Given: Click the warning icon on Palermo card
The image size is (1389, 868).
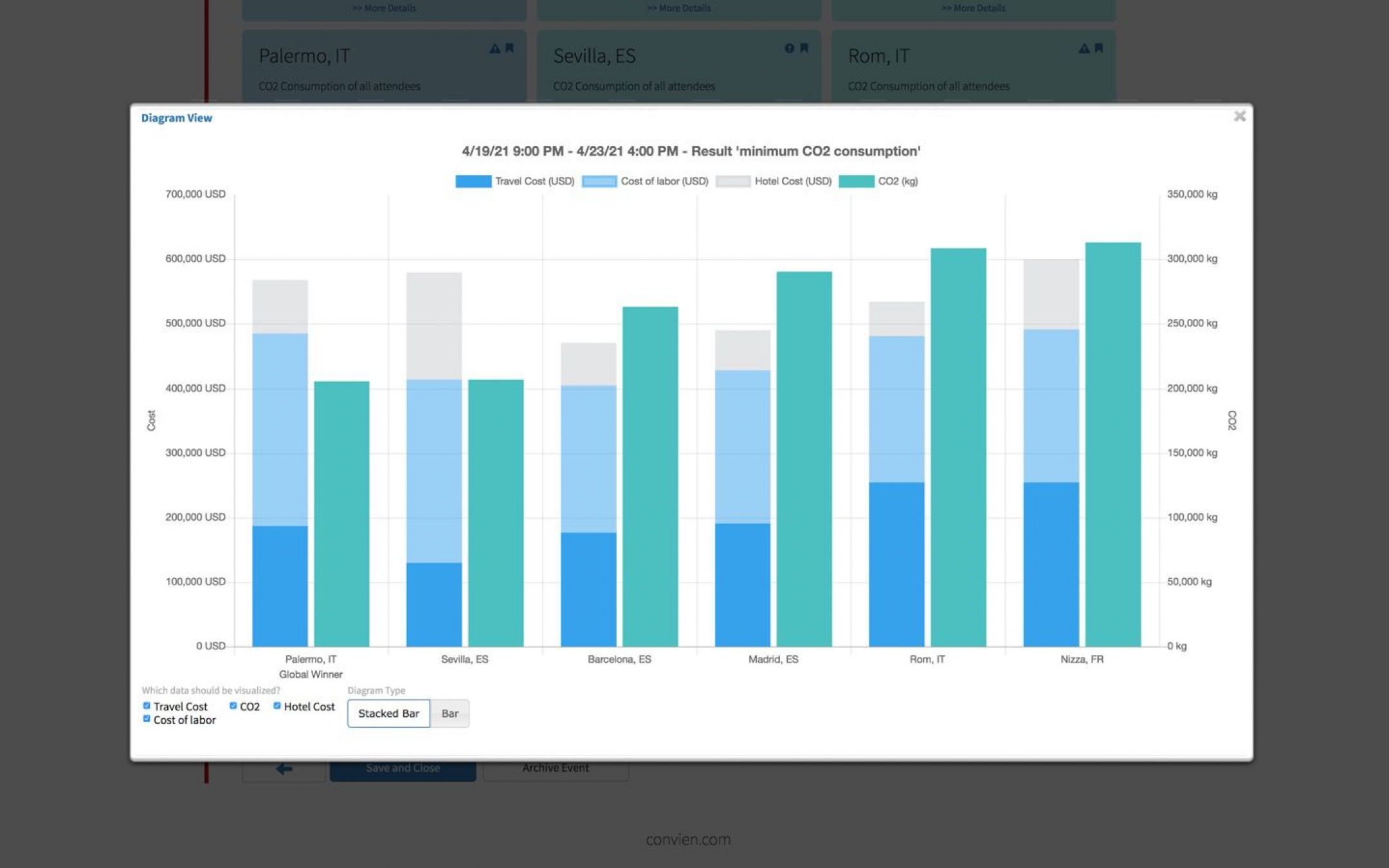Looking at the screenshot, I should point(495,48).
